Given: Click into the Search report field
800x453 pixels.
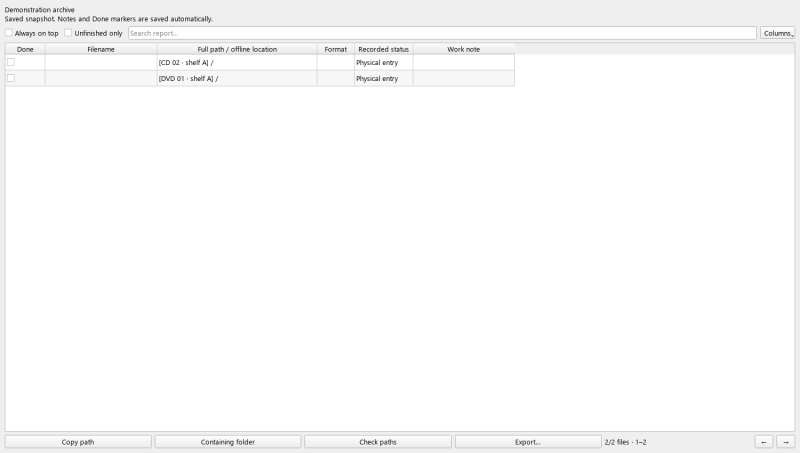Looking at the screenshot, I should 442,33.
